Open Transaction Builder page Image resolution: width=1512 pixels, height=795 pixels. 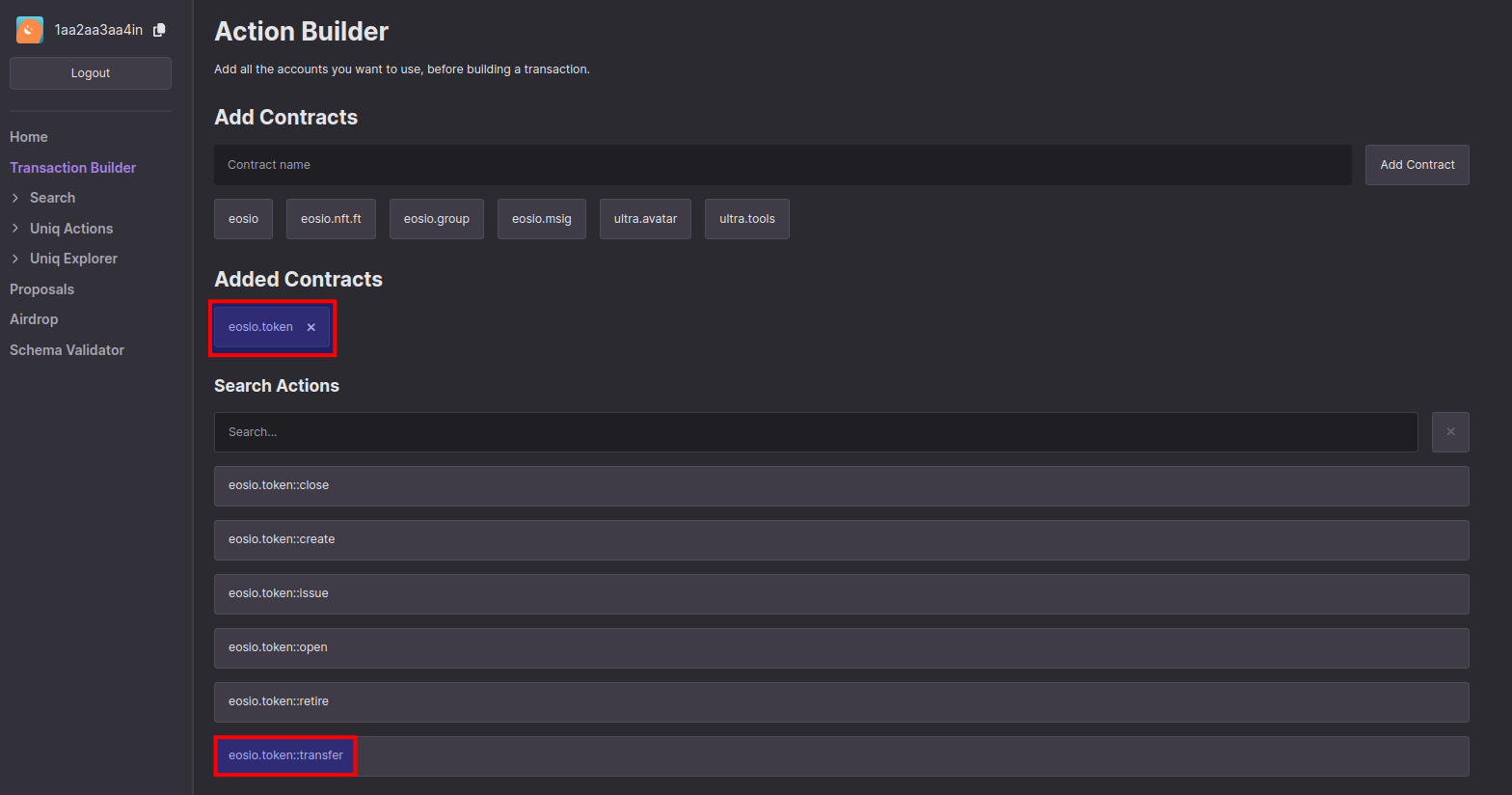(73, 168)
